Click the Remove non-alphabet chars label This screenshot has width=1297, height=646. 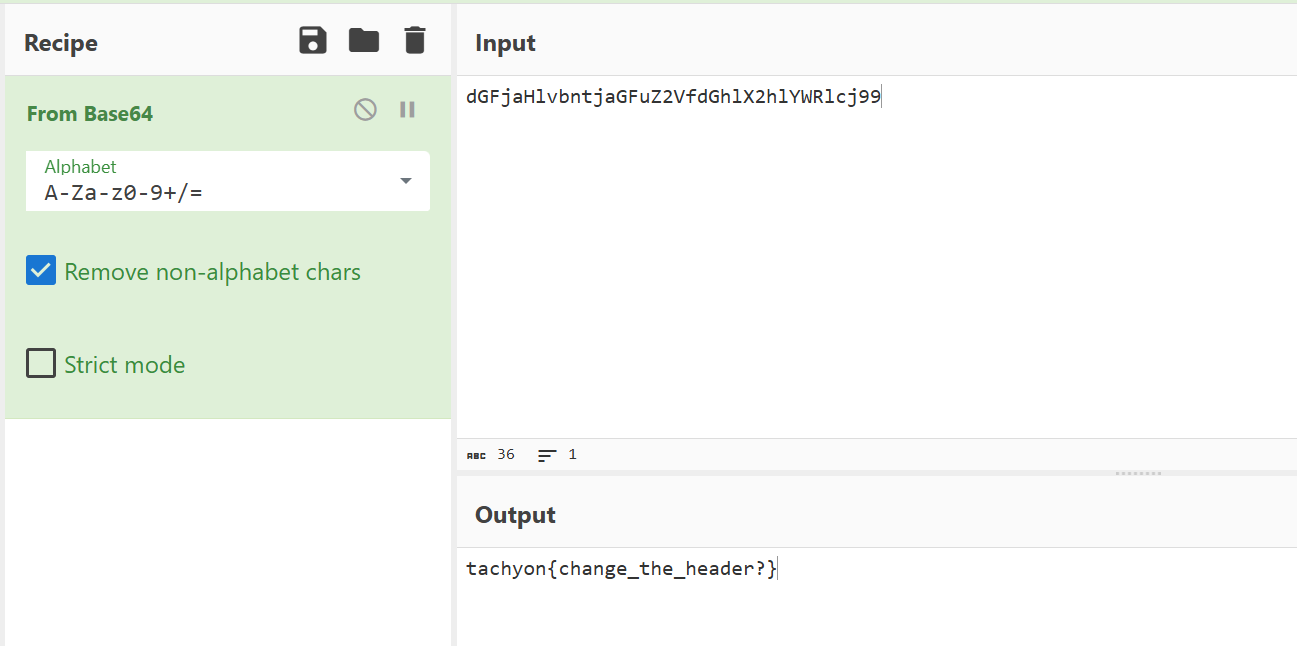point(212,272)
